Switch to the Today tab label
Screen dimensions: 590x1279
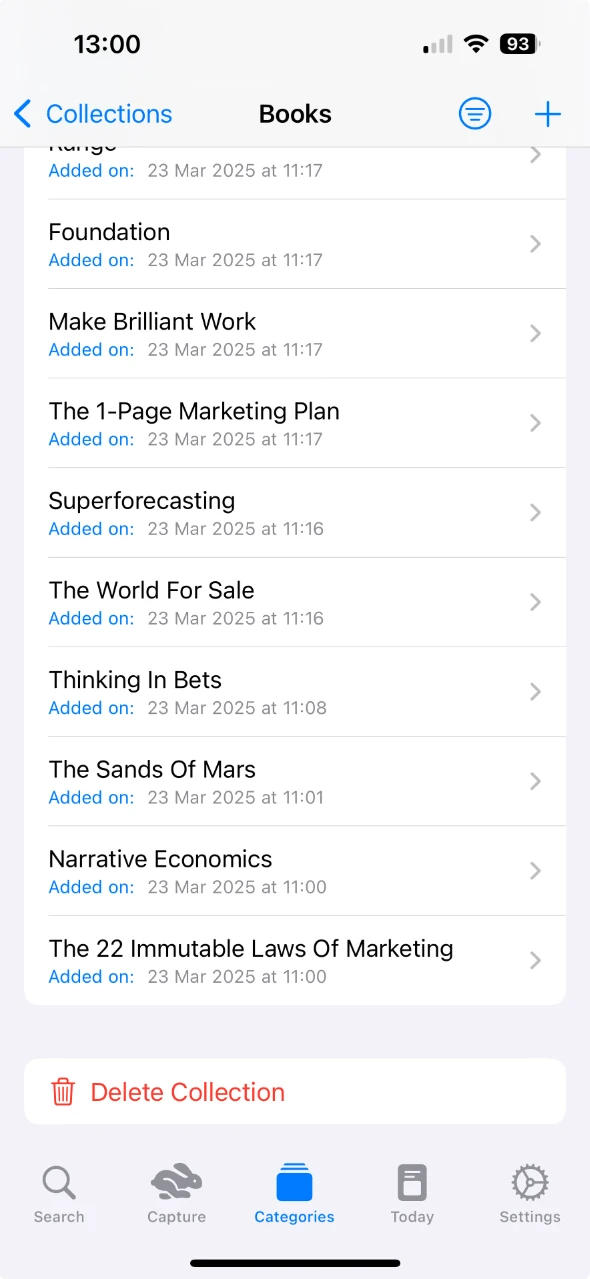point(412,1217)
